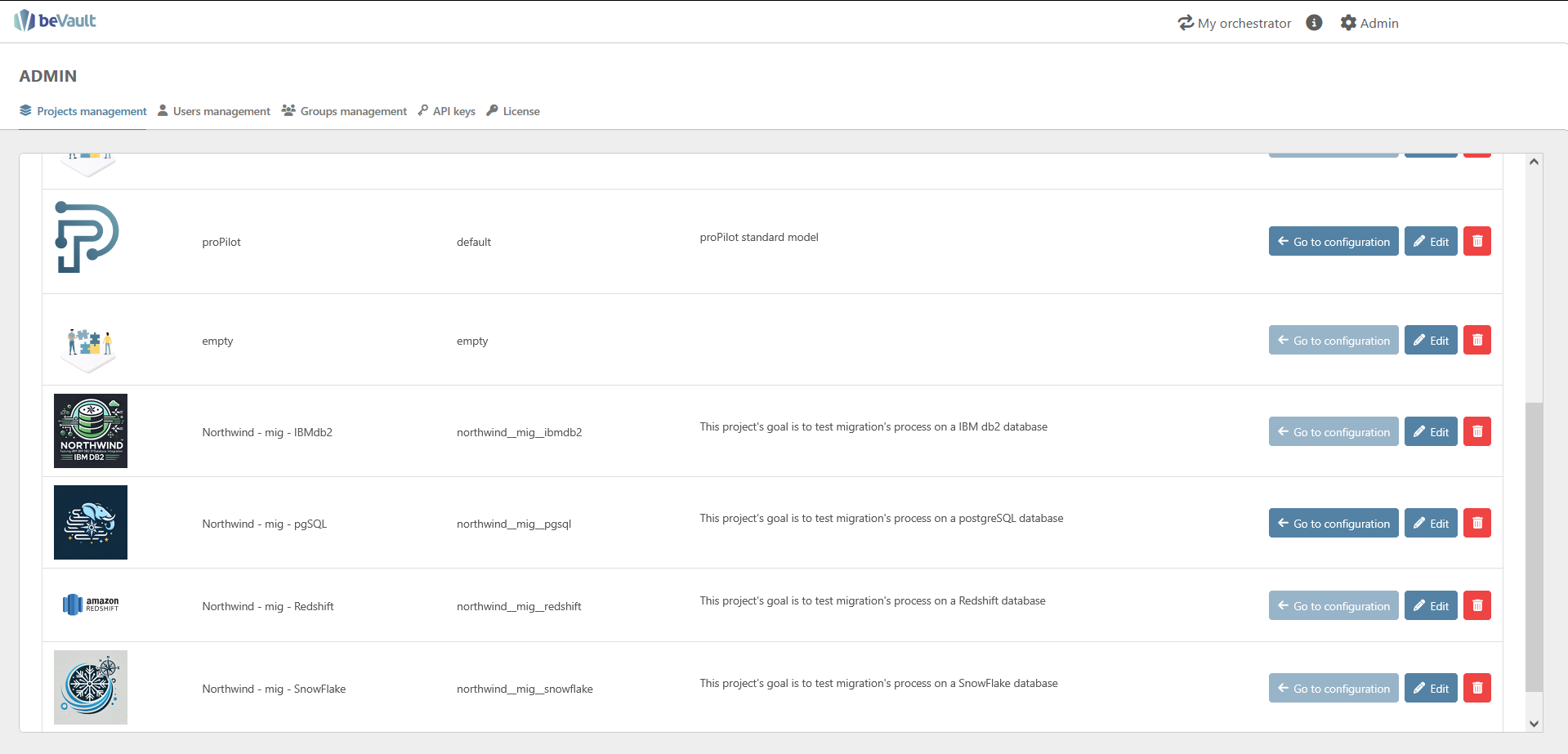The width and height of the screenshot is (1568, 754).
Task: Open the License tab
Action: tap(513, 111)
